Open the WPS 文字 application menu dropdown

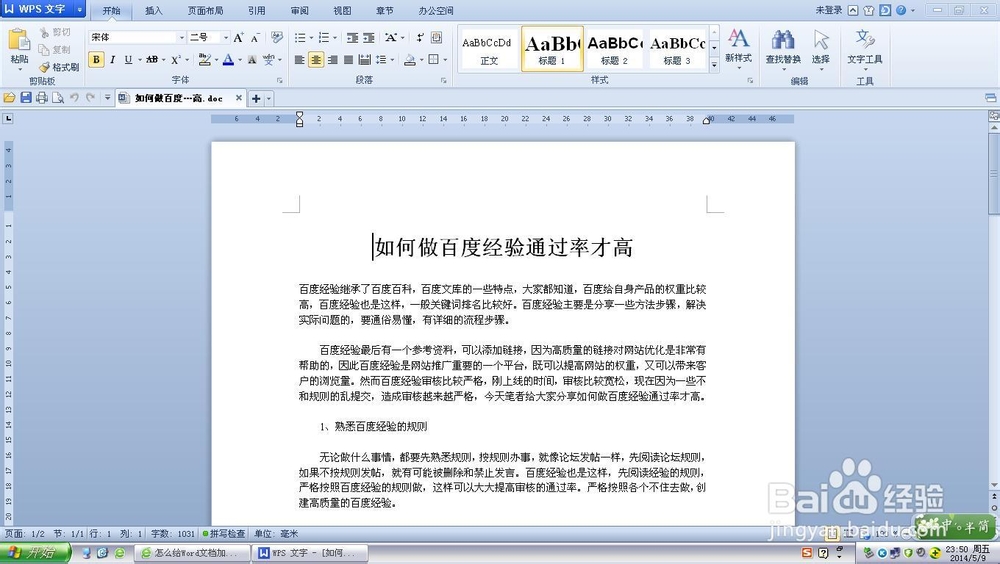point(79,10)
